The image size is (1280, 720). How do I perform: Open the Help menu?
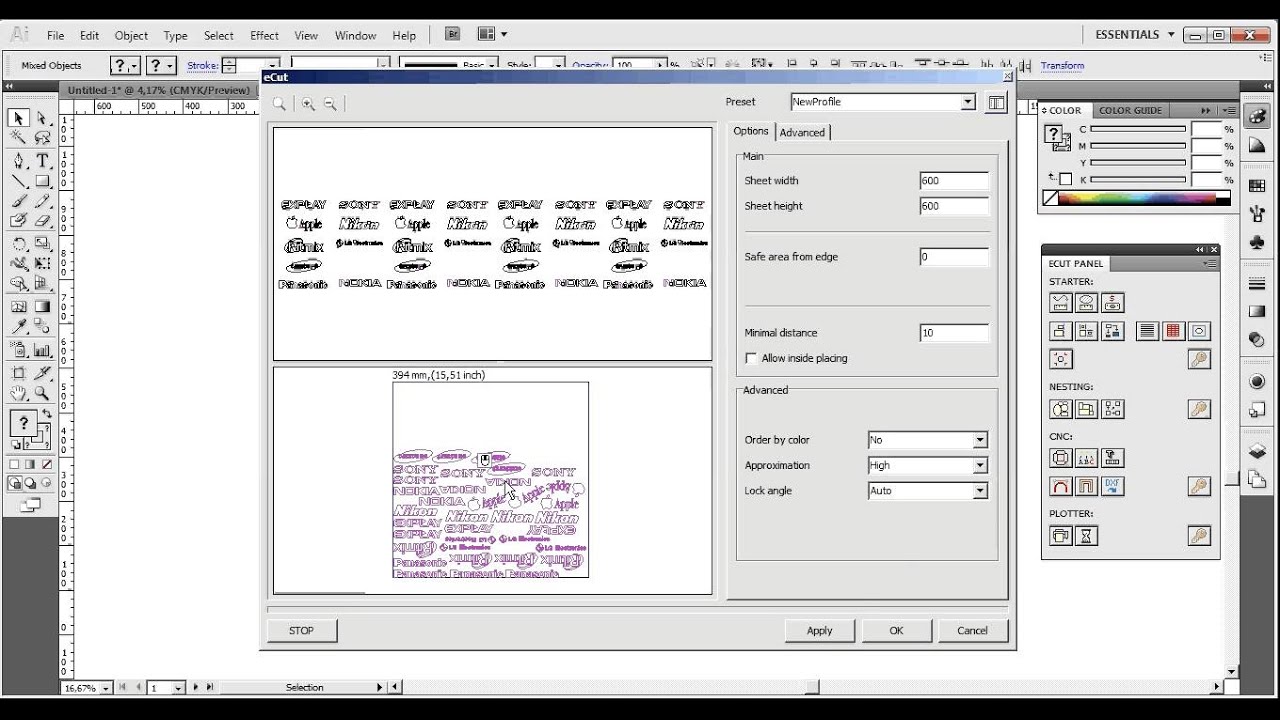coord(404,35)
